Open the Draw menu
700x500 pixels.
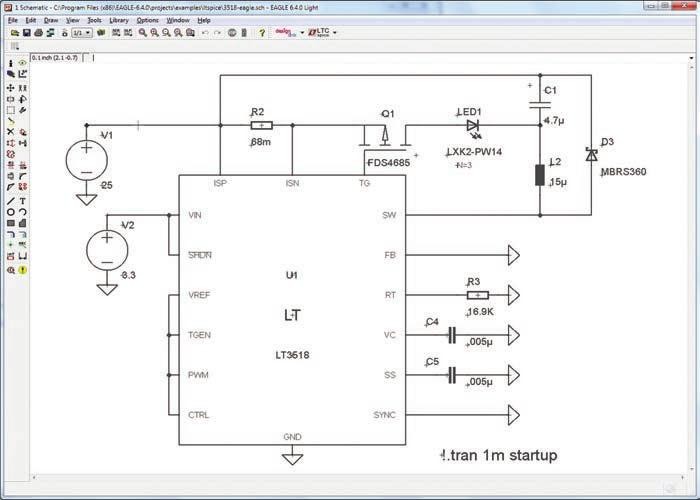tap(51, 20)
